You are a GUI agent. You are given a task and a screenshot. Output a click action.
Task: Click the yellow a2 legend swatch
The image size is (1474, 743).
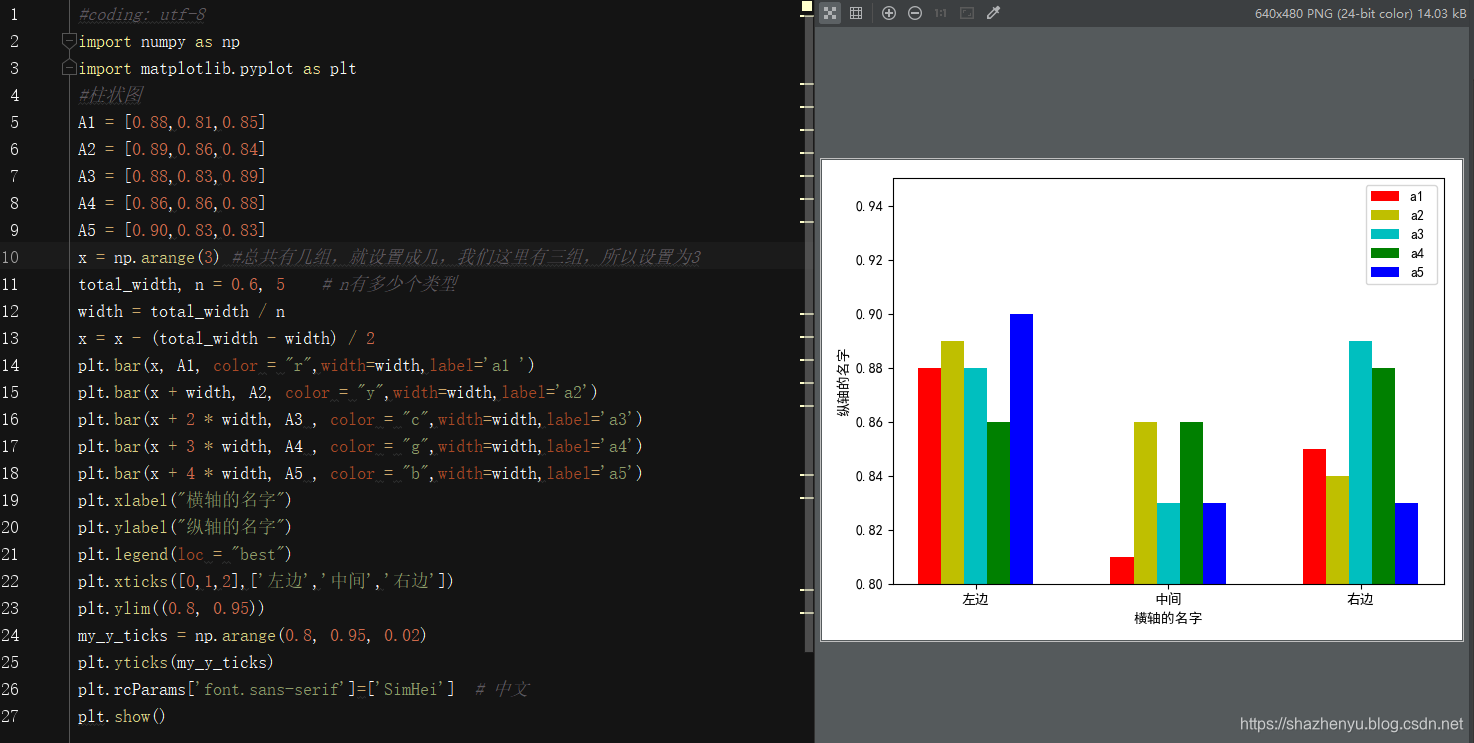pyautogui.click(x=1385, y=215)
